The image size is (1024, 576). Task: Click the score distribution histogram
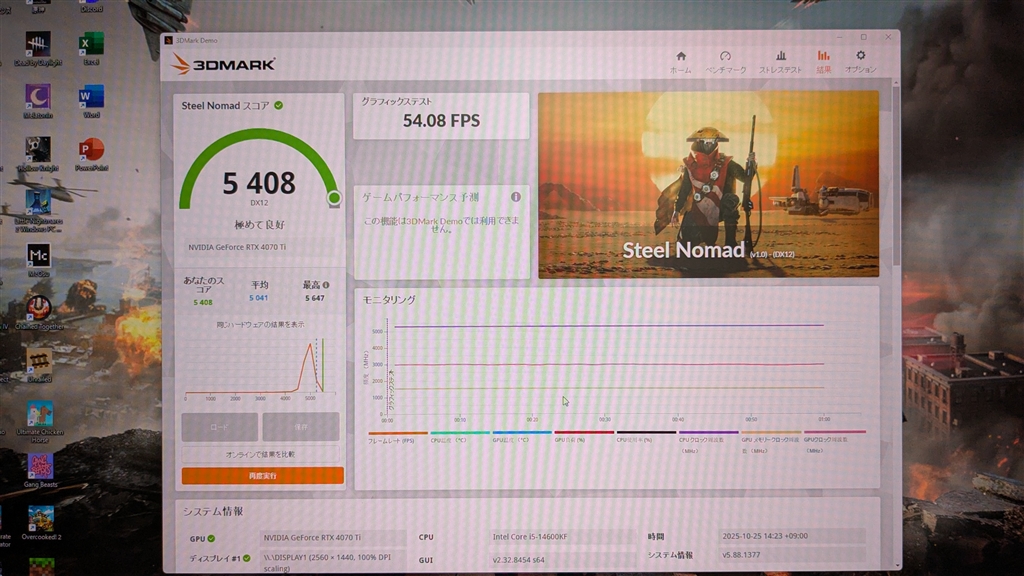coord(261,367)
